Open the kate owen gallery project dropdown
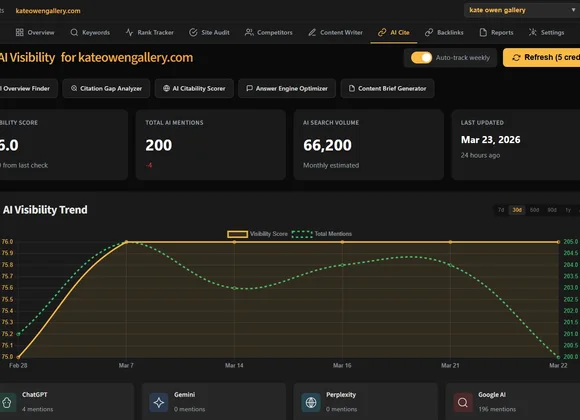 point(522,10)
